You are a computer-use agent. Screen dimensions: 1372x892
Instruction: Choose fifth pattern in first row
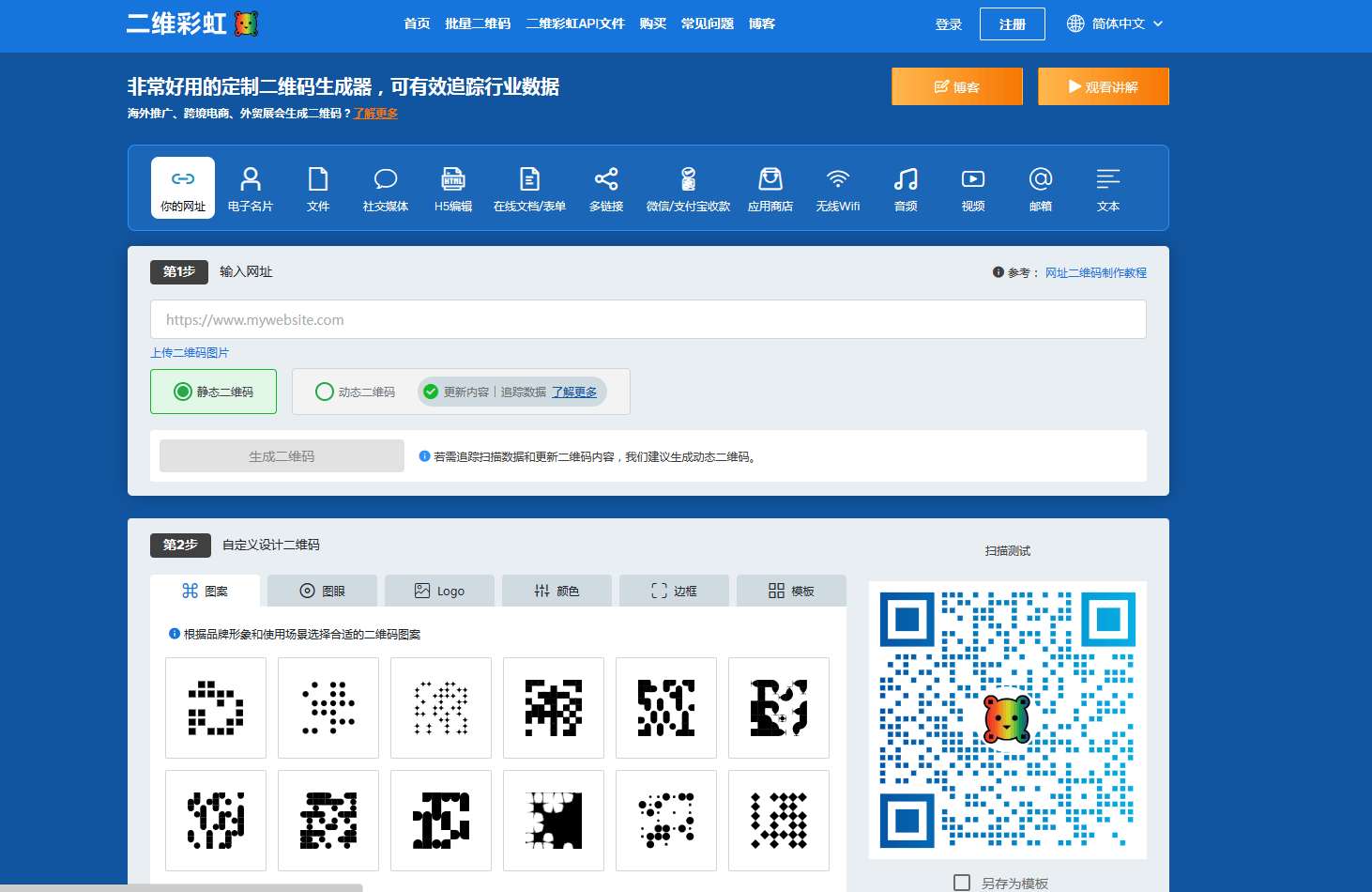(x=666, y=708)
